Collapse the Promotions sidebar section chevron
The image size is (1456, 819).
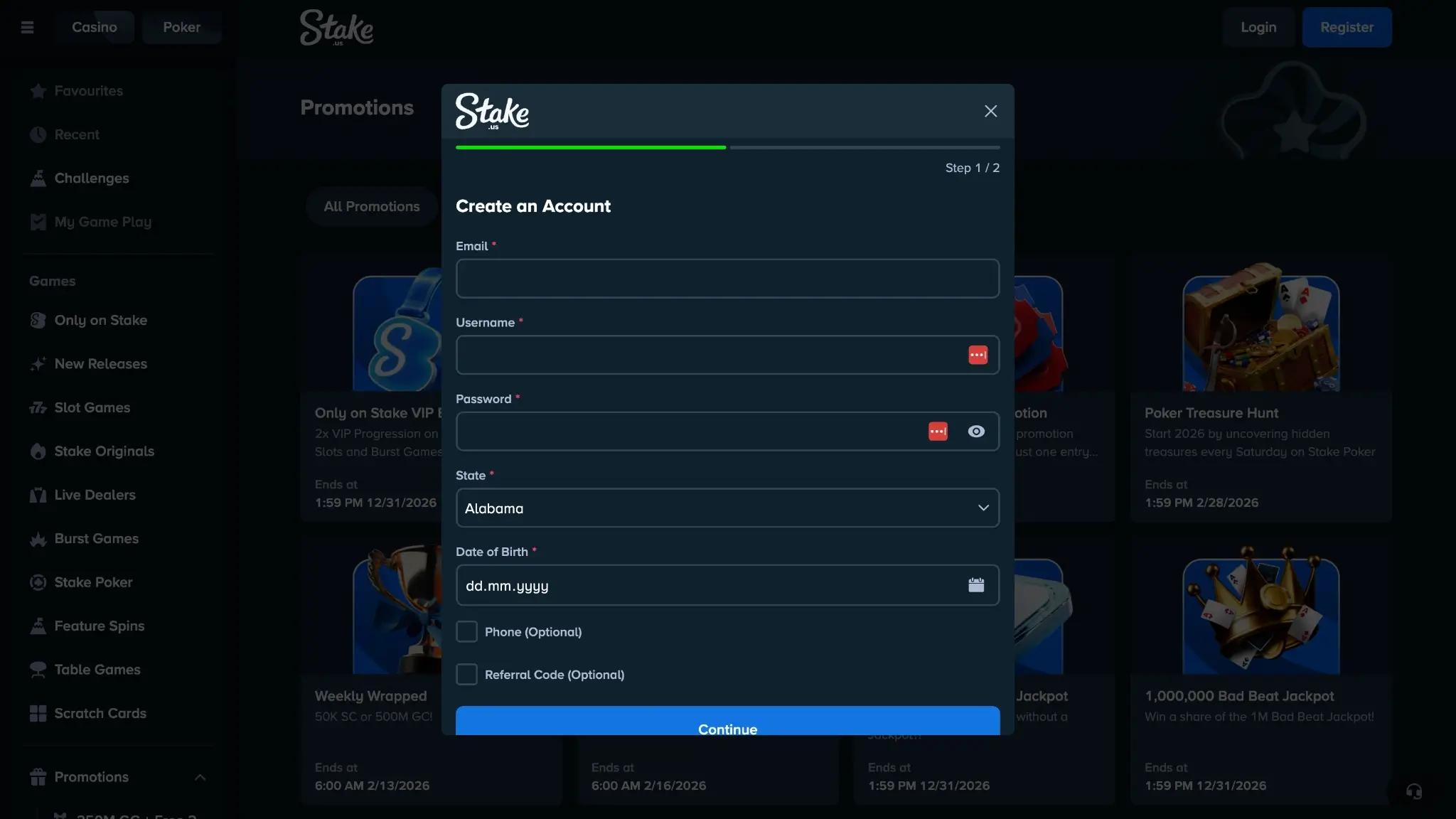coord(200,777)
